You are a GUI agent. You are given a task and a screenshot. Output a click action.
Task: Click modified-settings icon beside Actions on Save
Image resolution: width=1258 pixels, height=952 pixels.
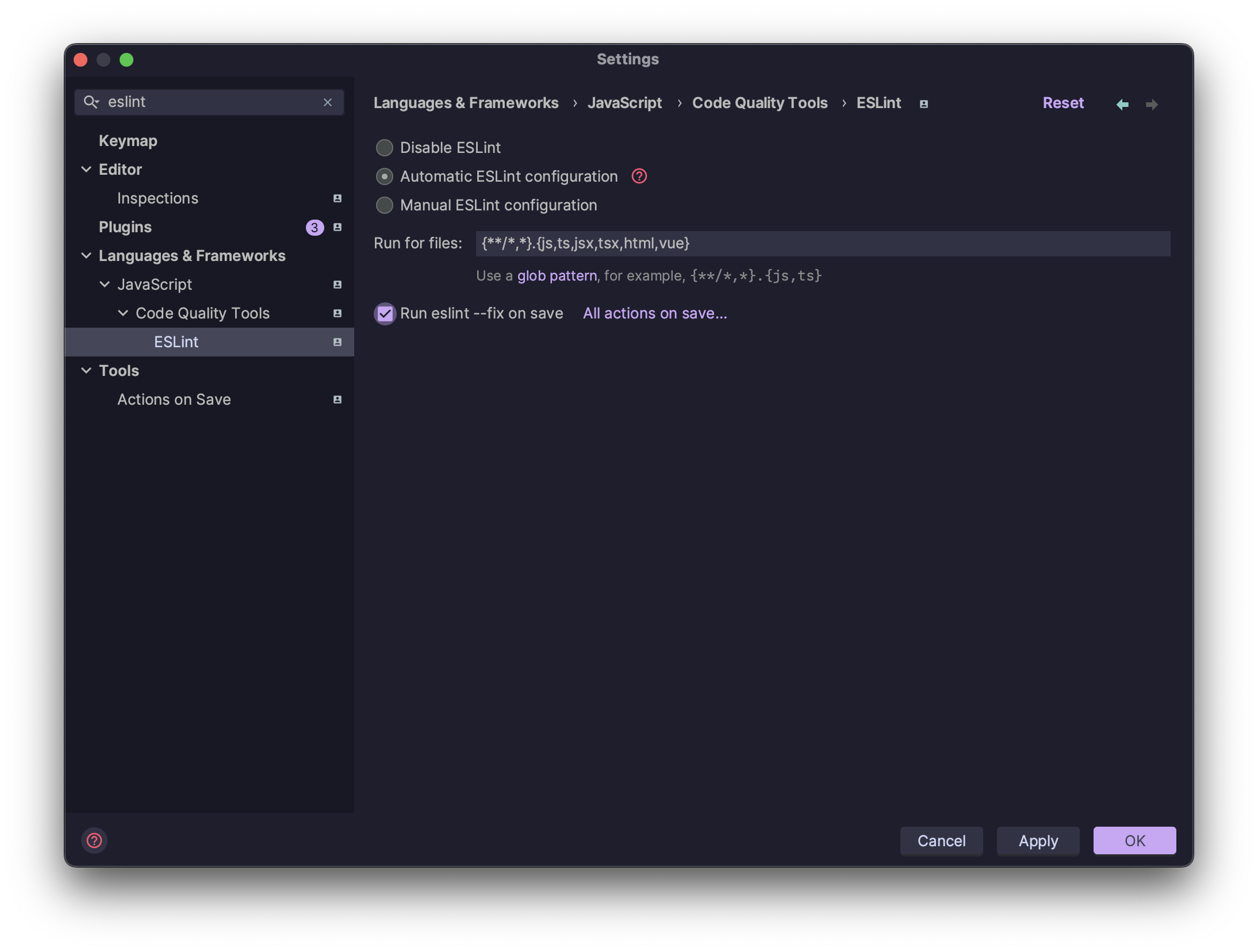pyautogui.click(x=337, y=400)
